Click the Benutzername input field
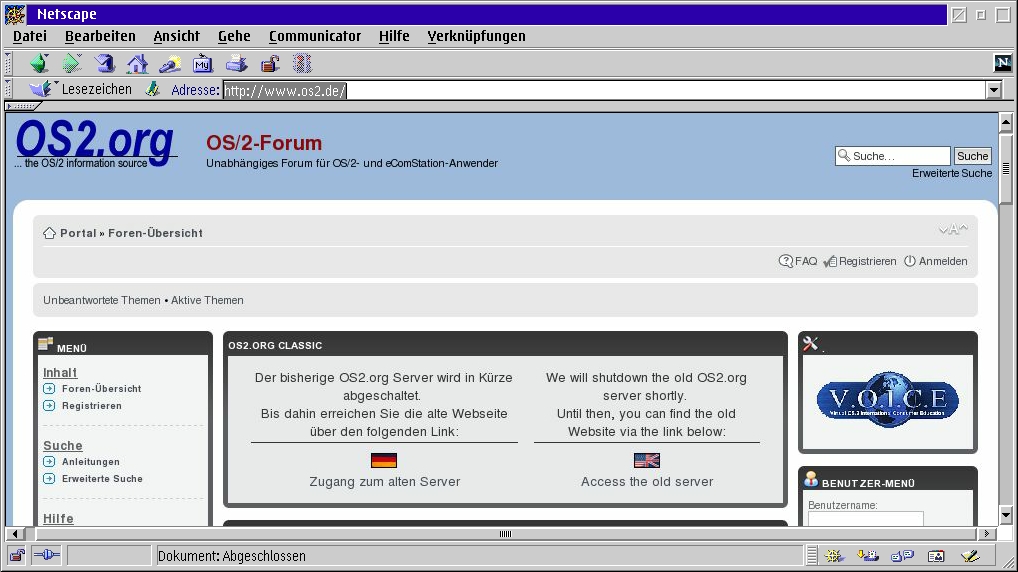Screen dimensions: 1018x572 click(865, 519)
